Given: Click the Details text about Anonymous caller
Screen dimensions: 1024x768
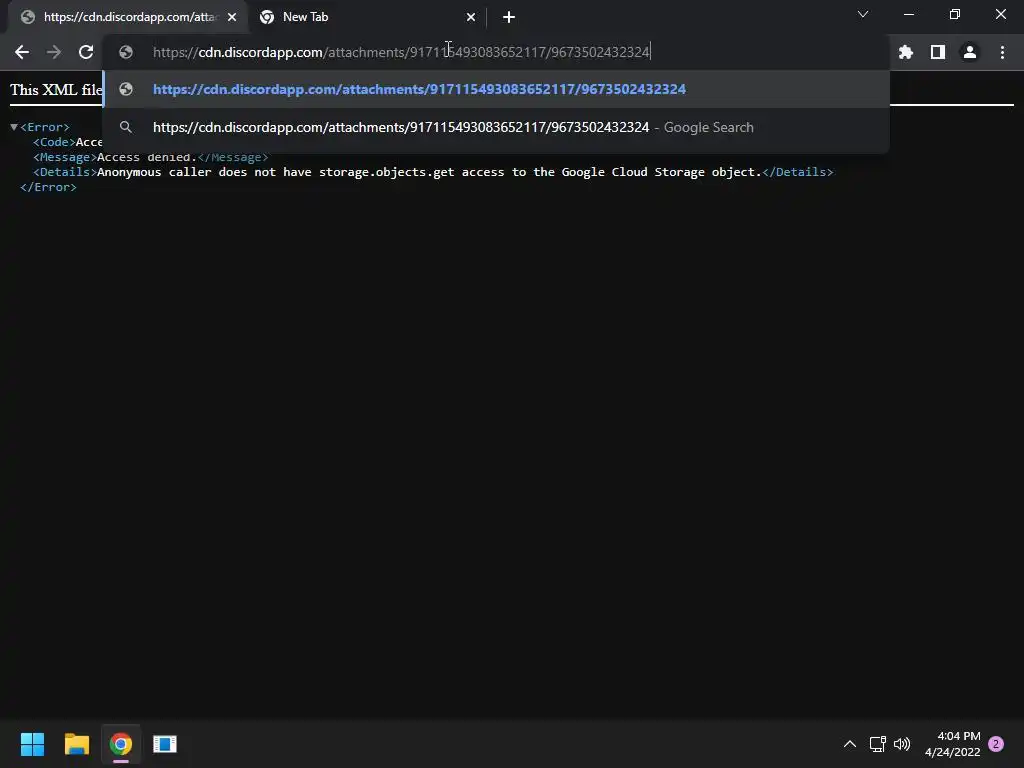Looking at the screenshot, I should [x=429, y=172].
